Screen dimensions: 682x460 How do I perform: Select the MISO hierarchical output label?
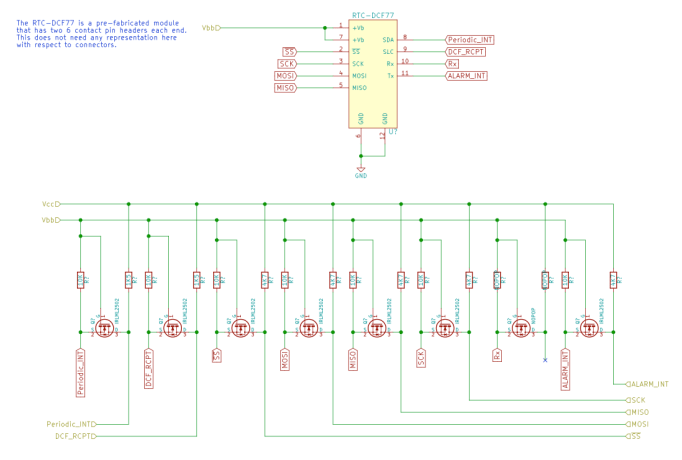pyautogui.click(x=638, y=412)
